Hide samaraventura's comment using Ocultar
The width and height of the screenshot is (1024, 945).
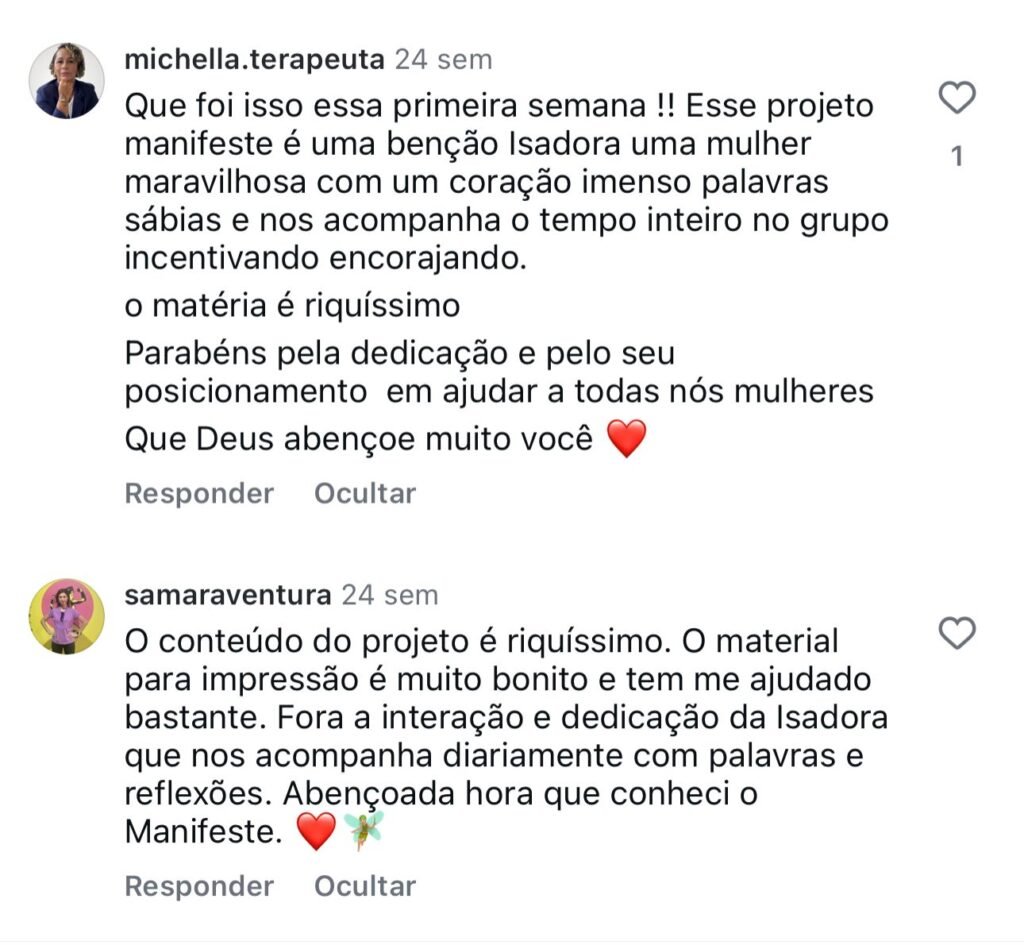click(365, 886)
